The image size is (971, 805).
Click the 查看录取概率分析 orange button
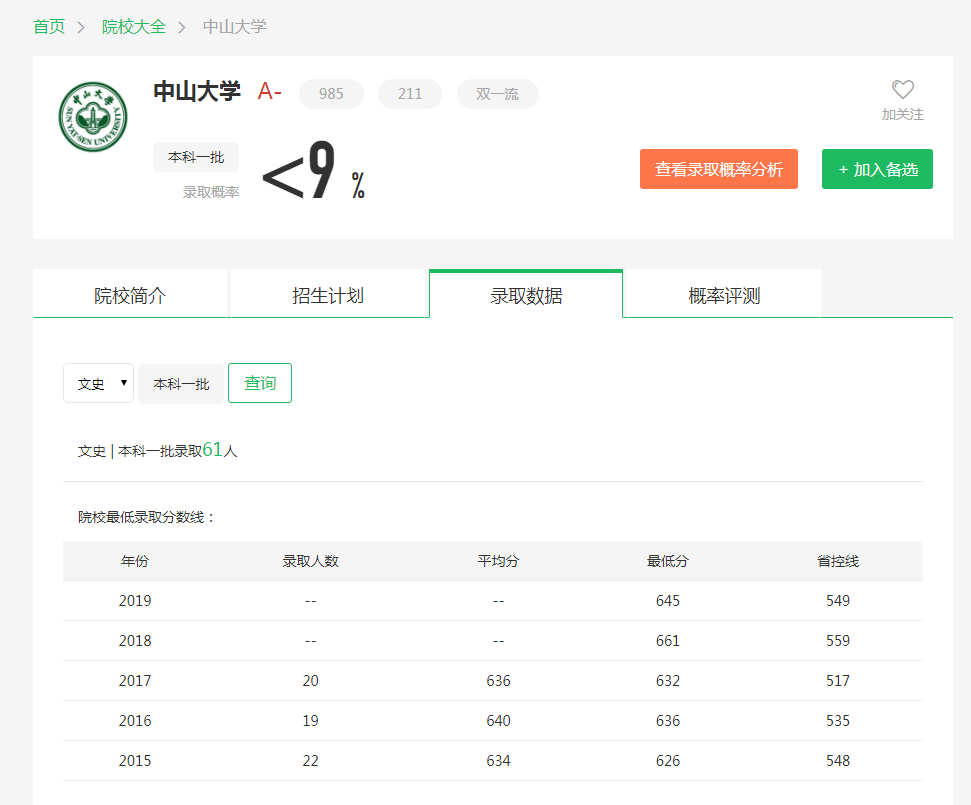pos(718,169)
